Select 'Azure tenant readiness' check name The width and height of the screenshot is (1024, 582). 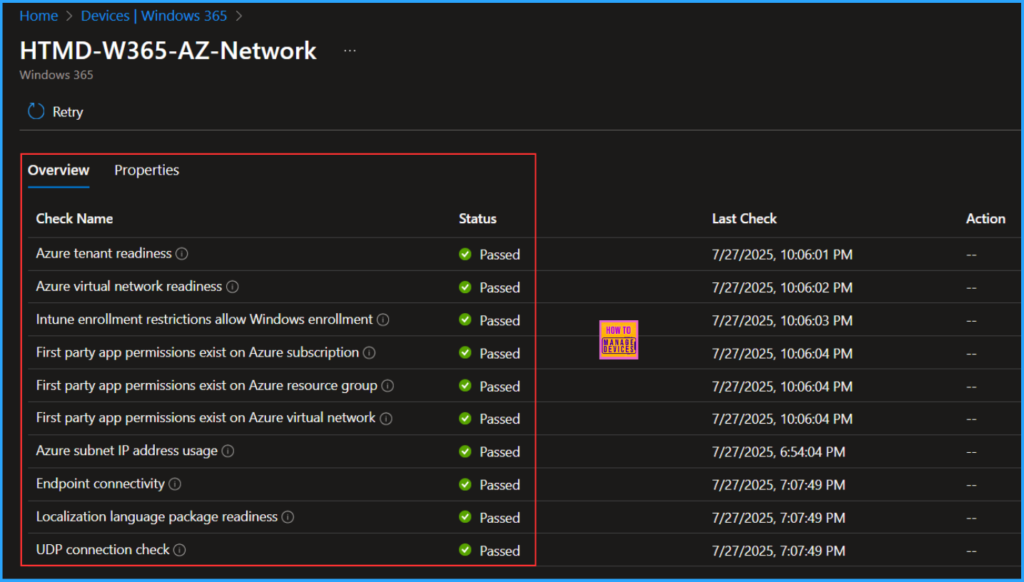104,253
